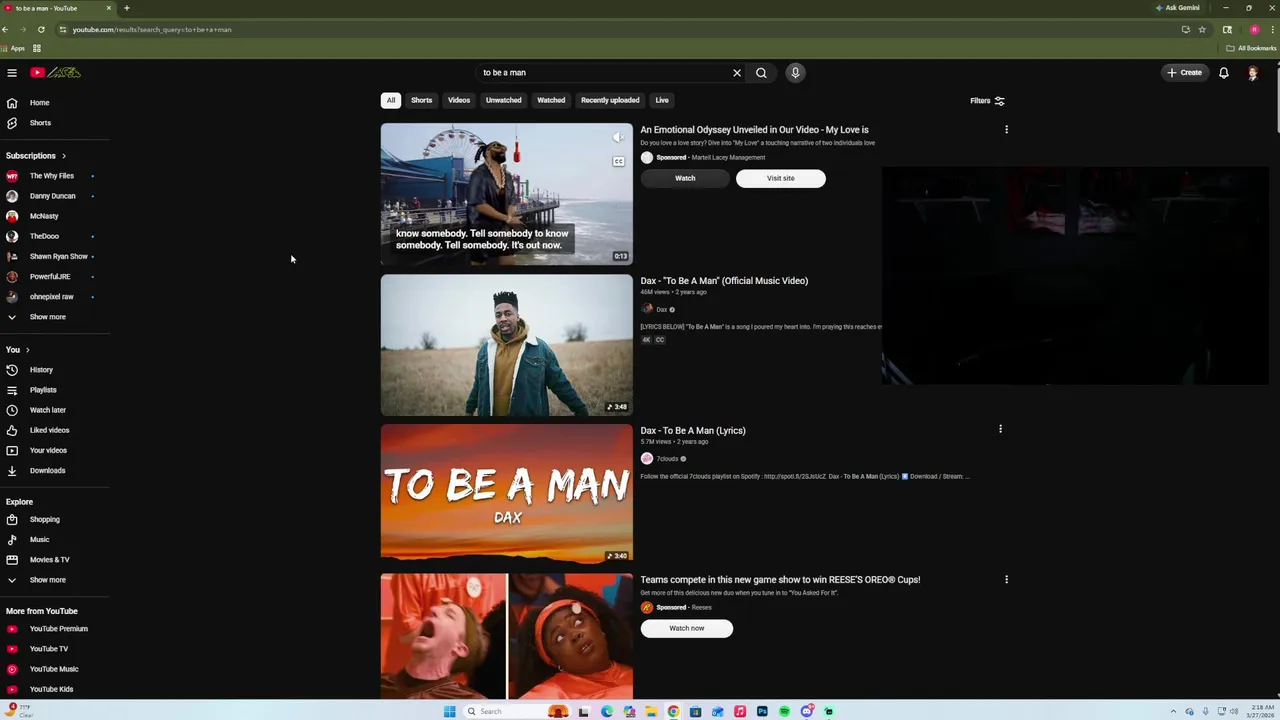
Task: Click the Watch now button
Action: tap(687, 628)
